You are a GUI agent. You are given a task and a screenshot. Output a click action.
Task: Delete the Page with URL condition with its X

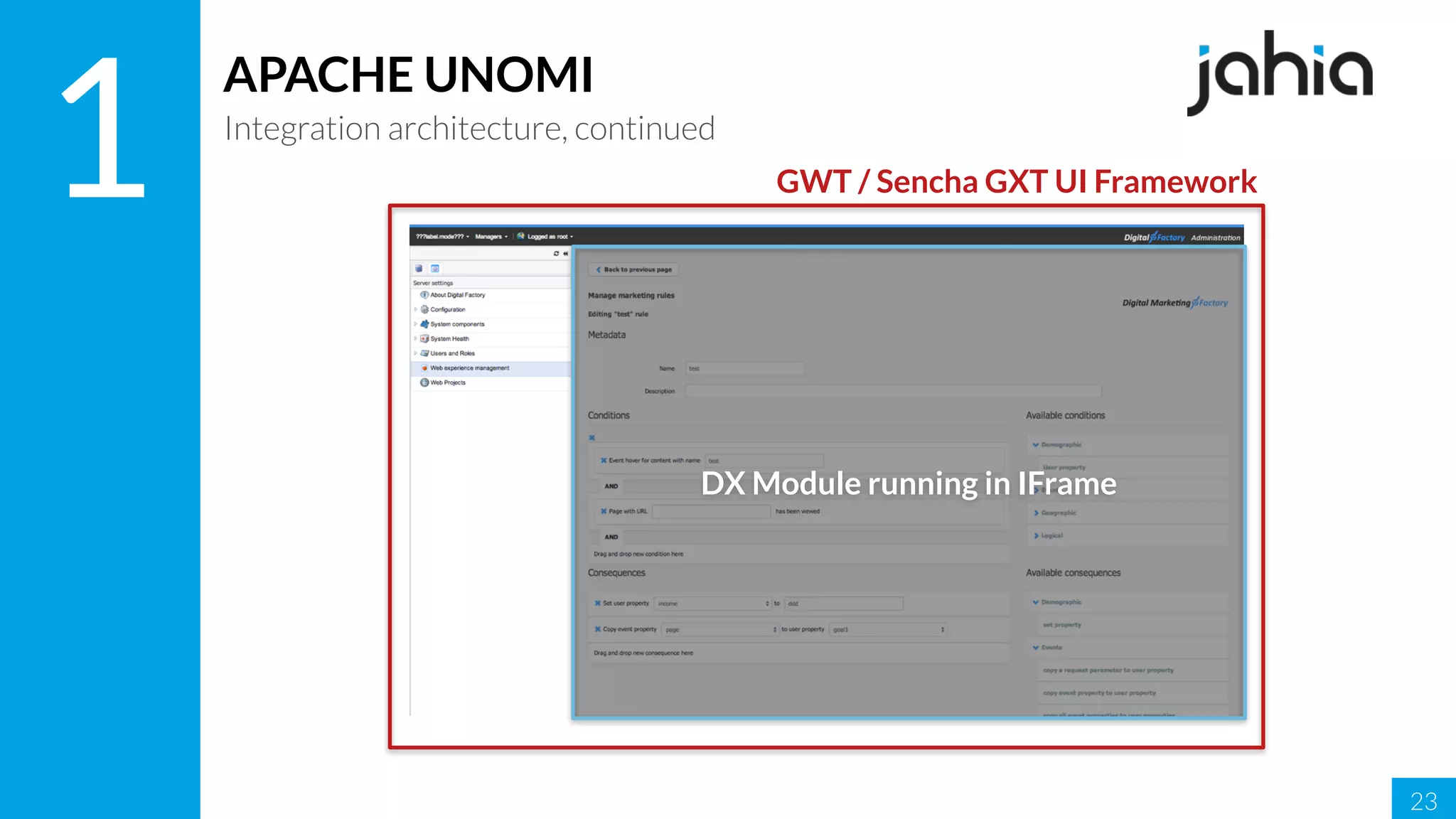tap(604, 511)
